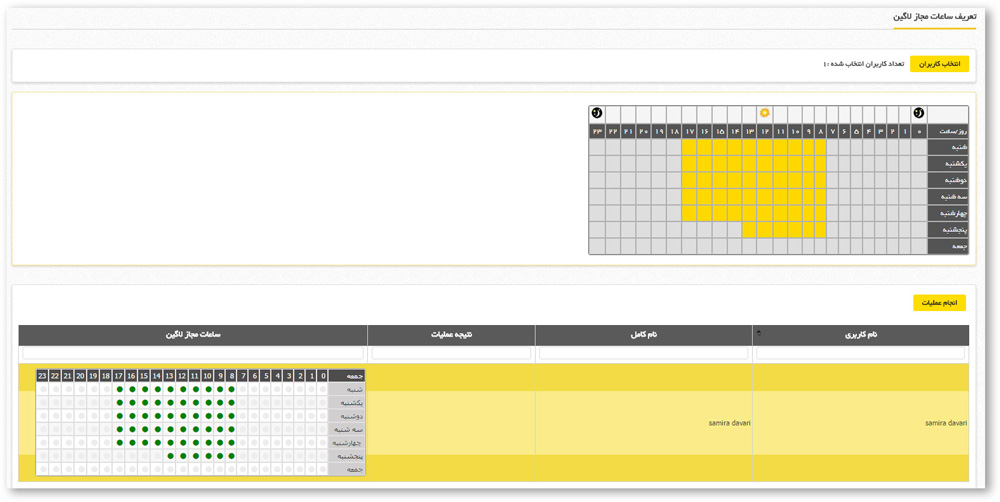
Task: Toggle the شنبه hour 12 cell in the top grid
Action: click(765, 147)
